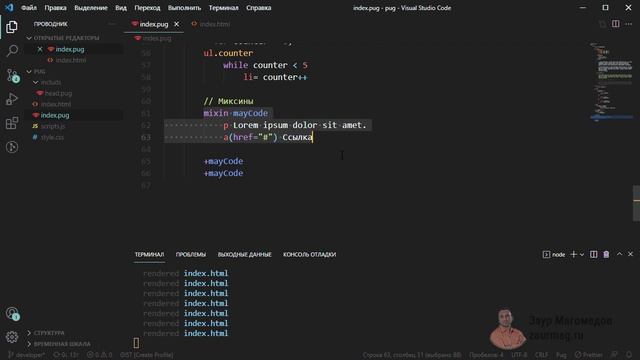Open style.css in the file tree

click(x=52, y=137)
